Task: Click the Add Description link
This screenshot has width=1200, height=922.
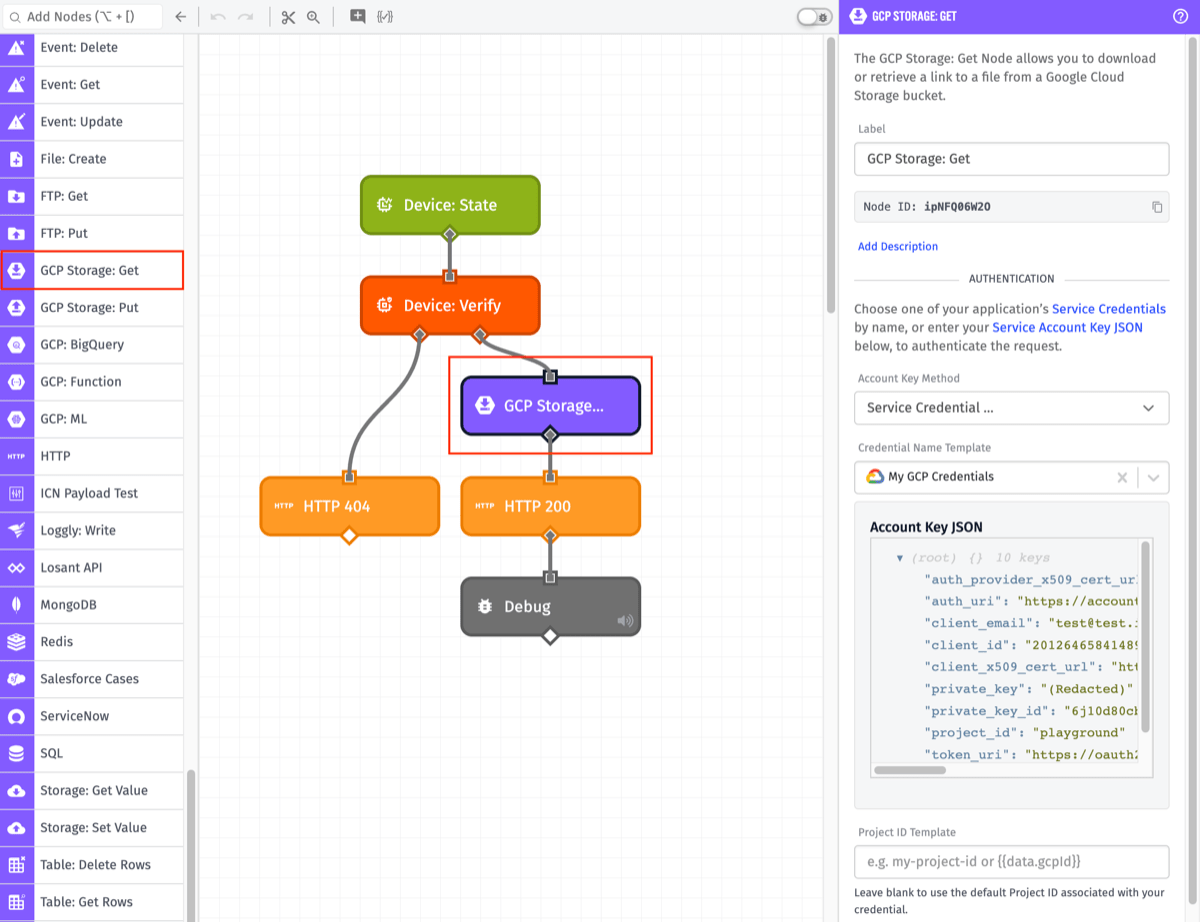Action: pos(898,246)
